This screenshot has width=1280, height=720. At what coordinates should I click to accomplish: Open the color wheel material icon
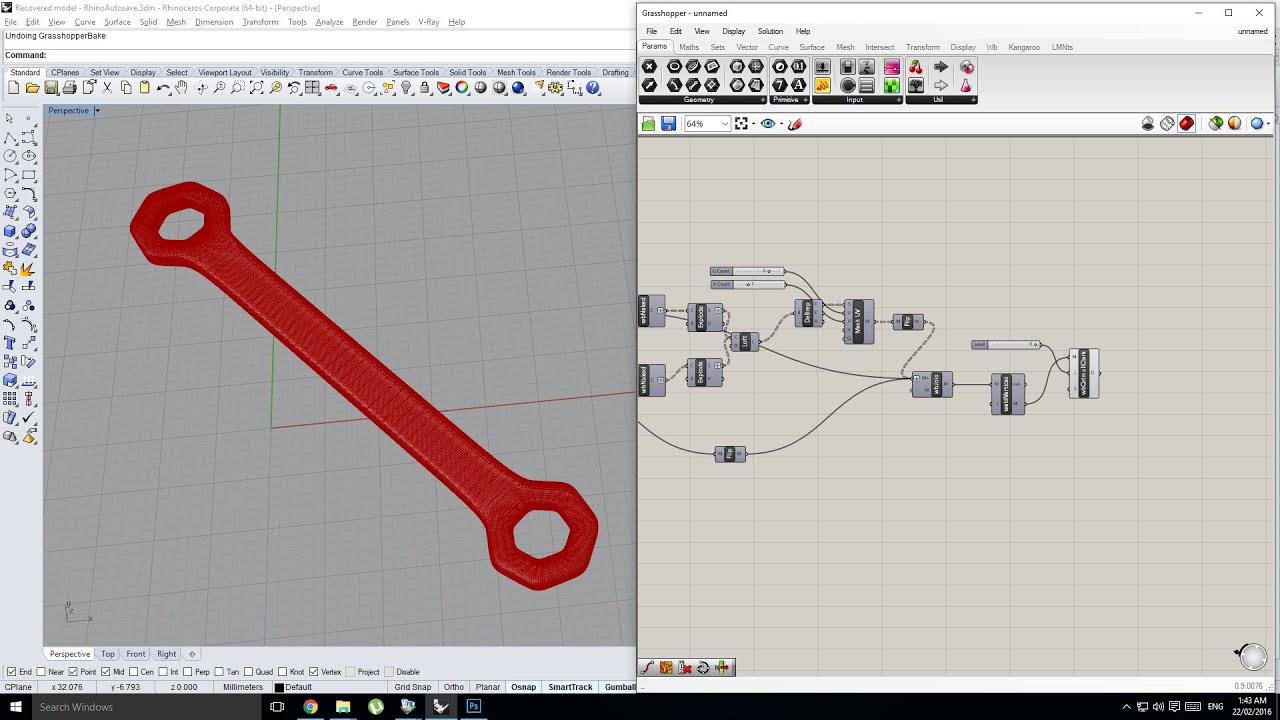tap(462, 88)
